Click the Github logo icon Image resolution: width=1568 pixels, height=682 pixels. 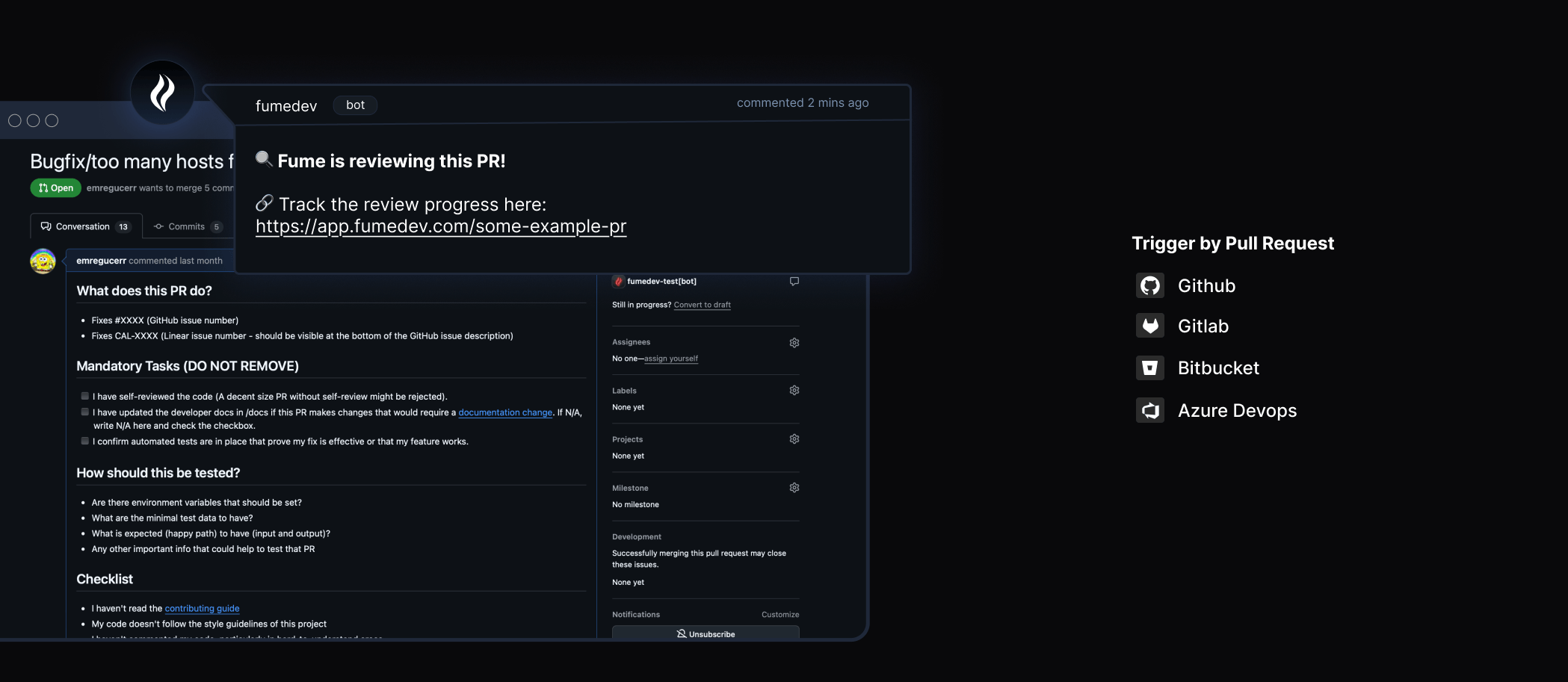[x=1150, y=285]
